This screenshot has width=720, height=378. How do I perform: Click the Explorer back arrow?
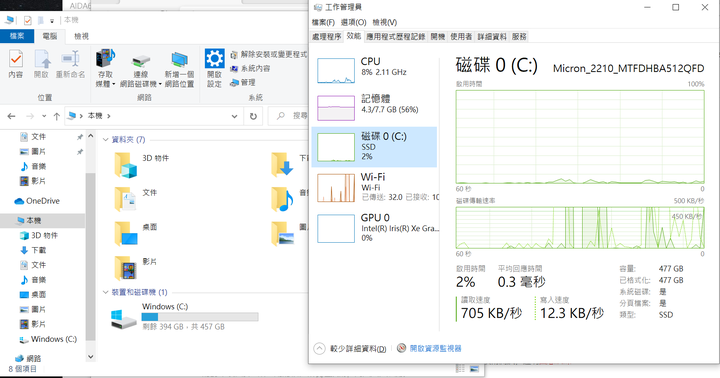tap(11, 116)
